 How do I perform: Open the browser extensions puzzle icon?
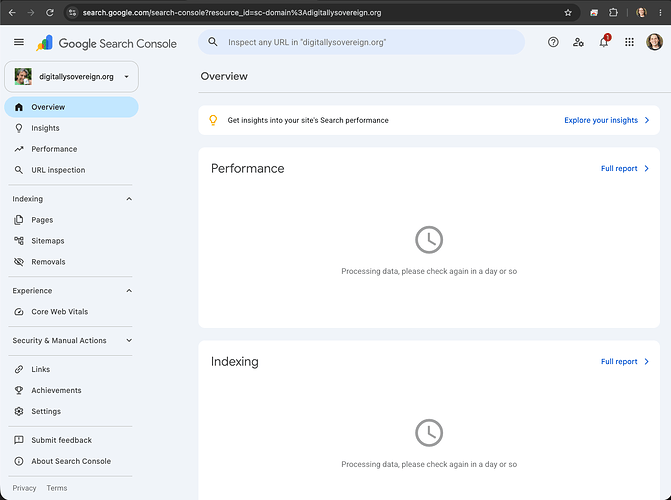(613, 12)
